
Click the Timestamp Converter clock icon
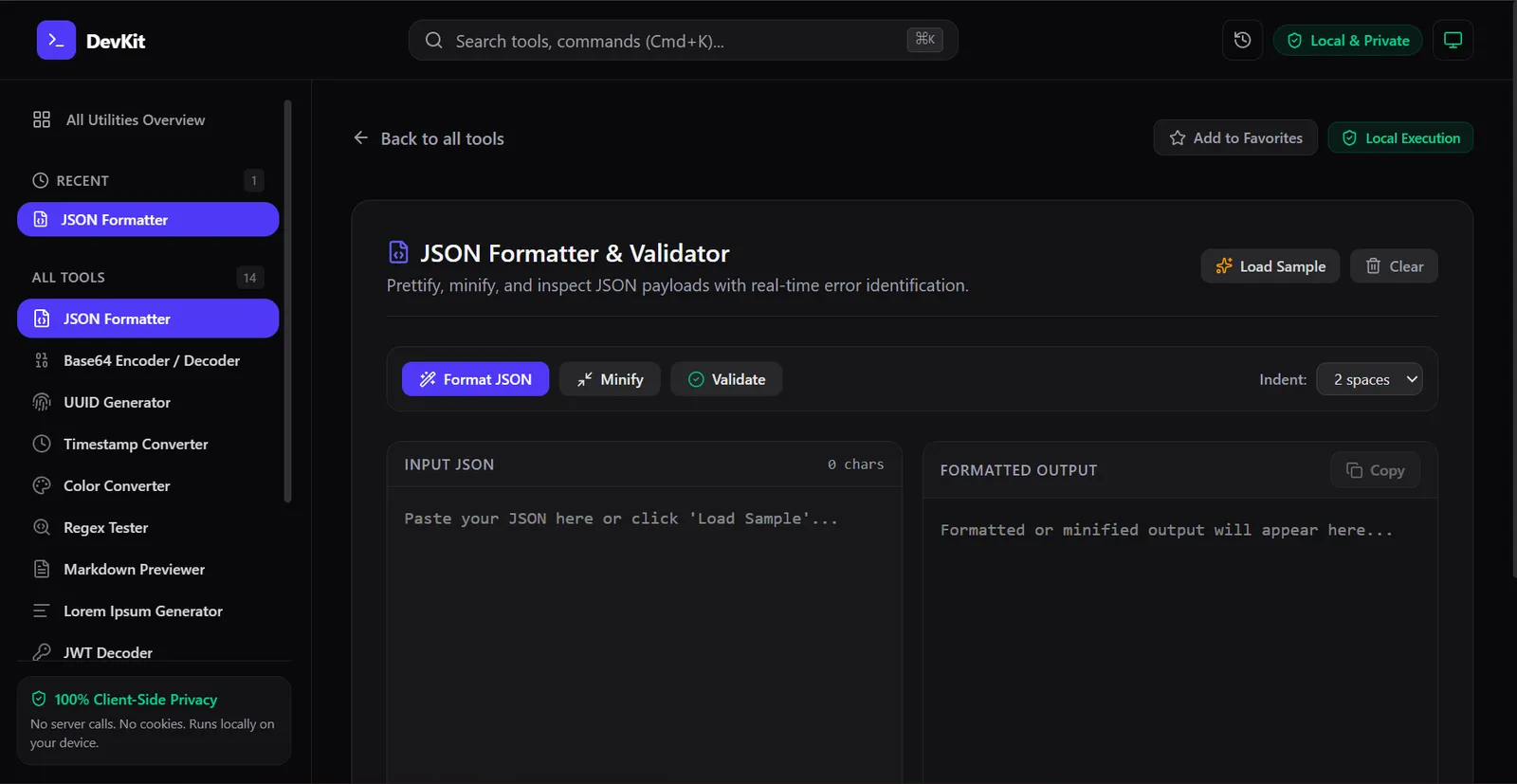(x=42, y=444)
